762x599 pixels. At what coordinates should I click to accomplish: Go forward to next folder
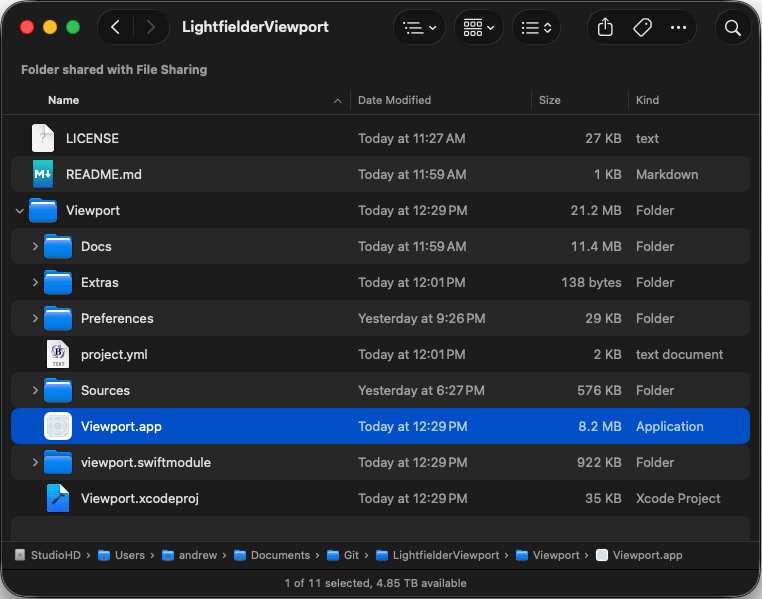point(151,27)
